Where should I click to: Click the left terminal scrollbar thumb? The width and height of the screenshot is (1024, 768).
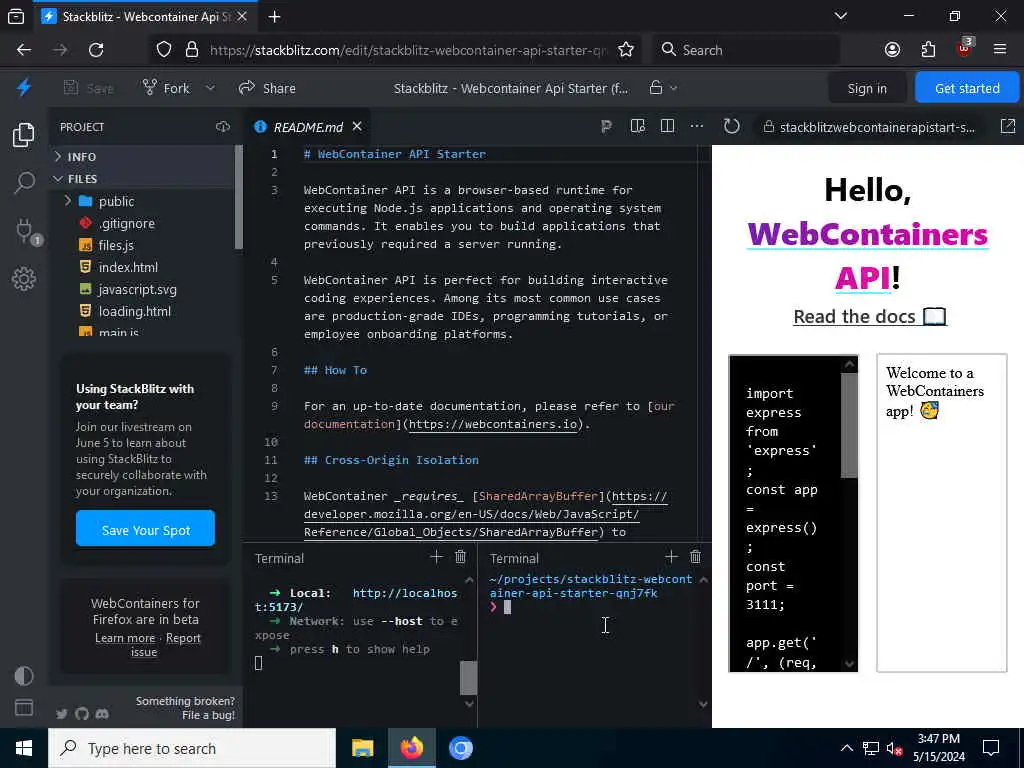click(468, 677)
